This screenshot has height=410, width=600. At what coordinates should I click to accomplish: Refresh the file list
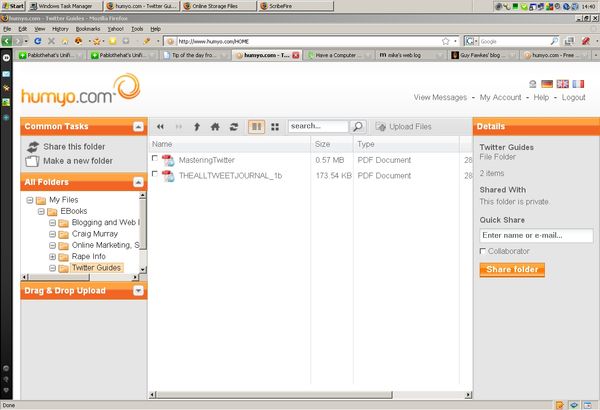pyautogui.click(x=233, y=127)
